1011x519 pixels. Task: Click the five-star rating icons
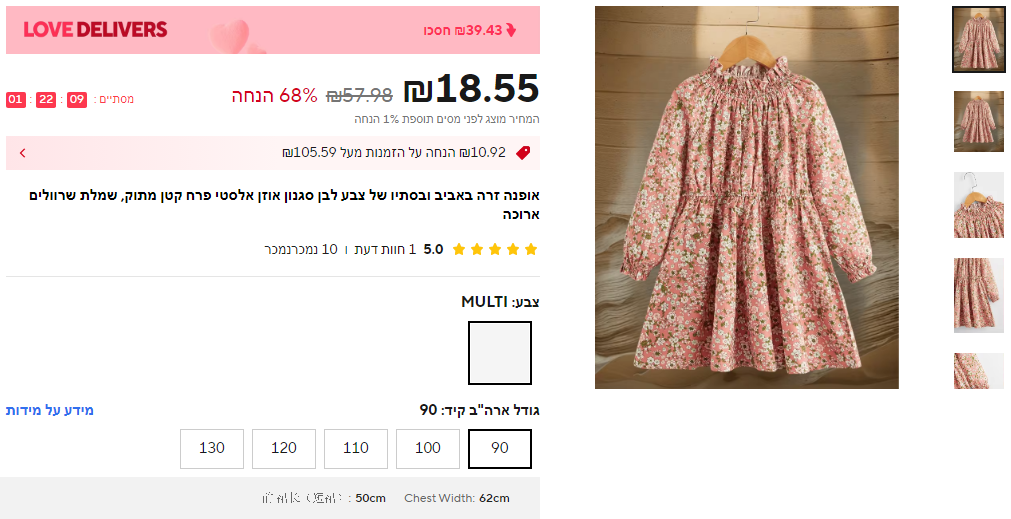(x=495, y=249)
